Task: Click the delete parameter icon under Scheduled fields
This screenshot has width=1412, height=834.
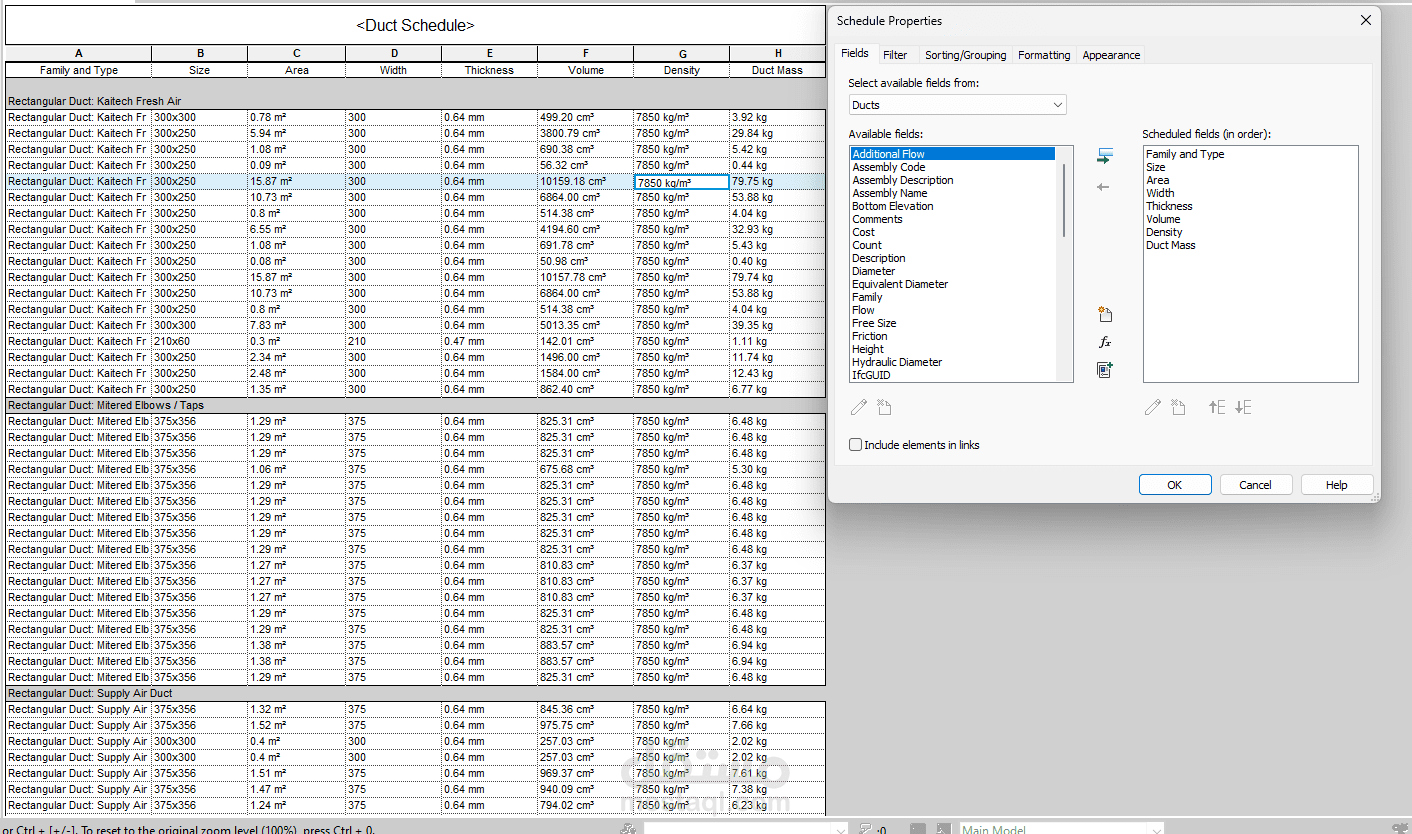Action: point(1179,407)
